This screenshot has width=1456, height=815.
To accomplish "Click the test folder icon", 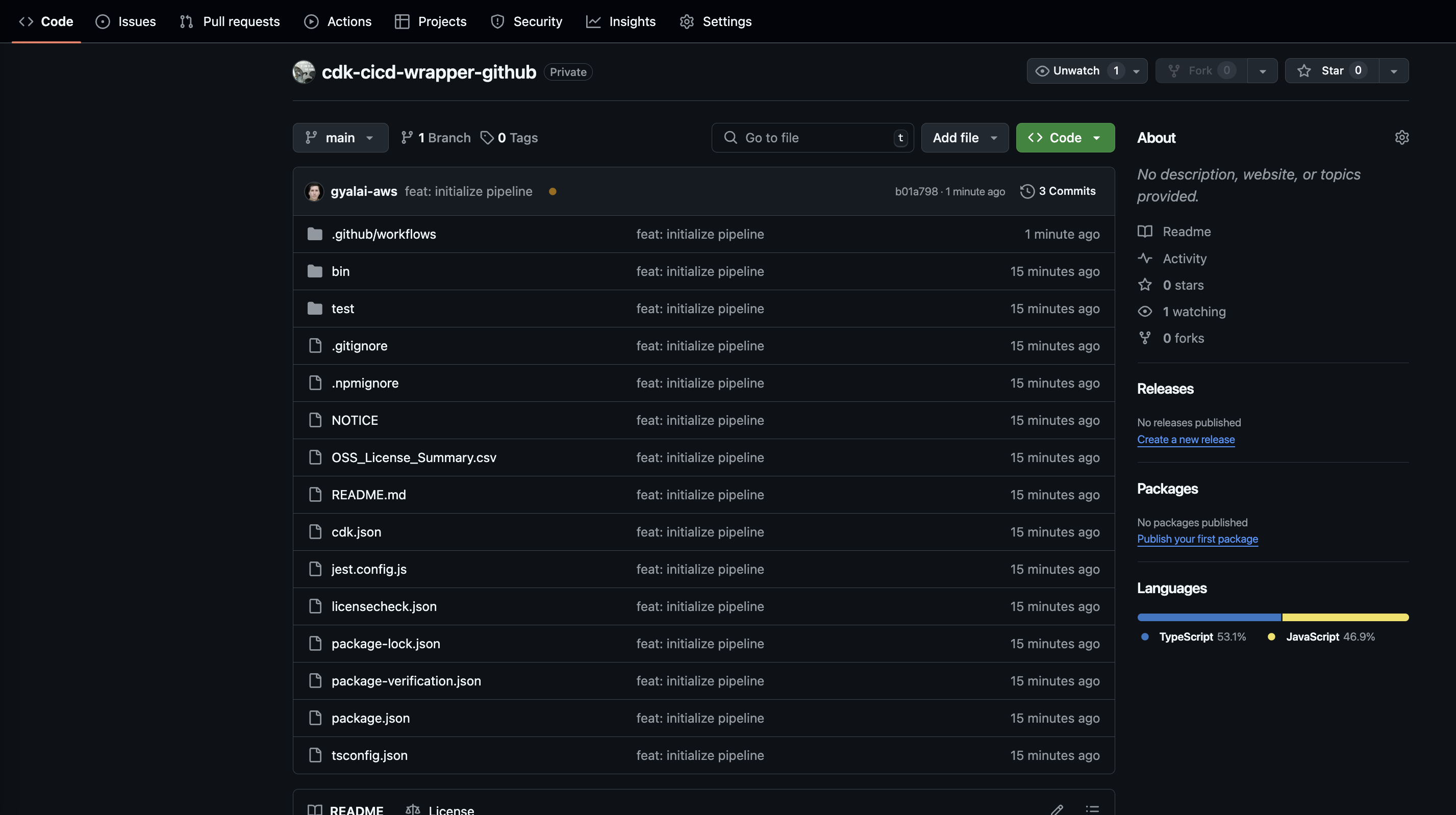I will pyautogui.click(x=315, y=309).
